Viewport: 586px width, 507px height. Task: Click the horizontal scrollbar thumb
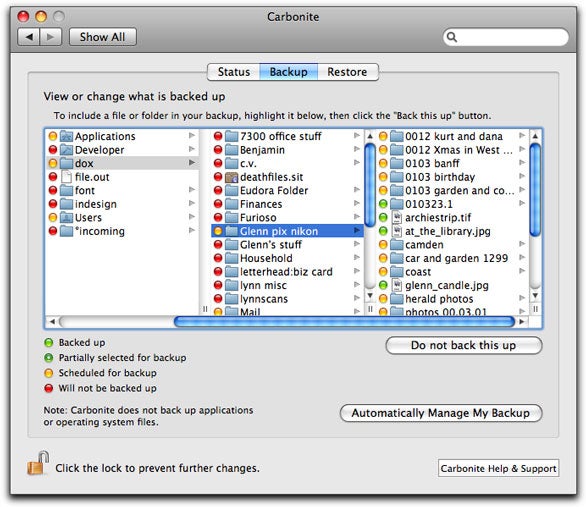tap(344, 321)
